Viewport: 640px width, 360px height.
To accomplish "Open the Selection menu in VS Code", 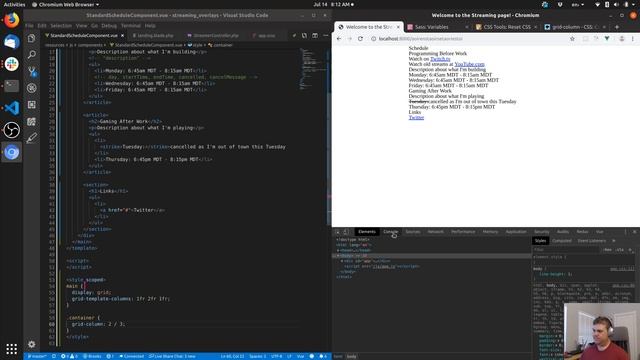I will tap(61, 26).
